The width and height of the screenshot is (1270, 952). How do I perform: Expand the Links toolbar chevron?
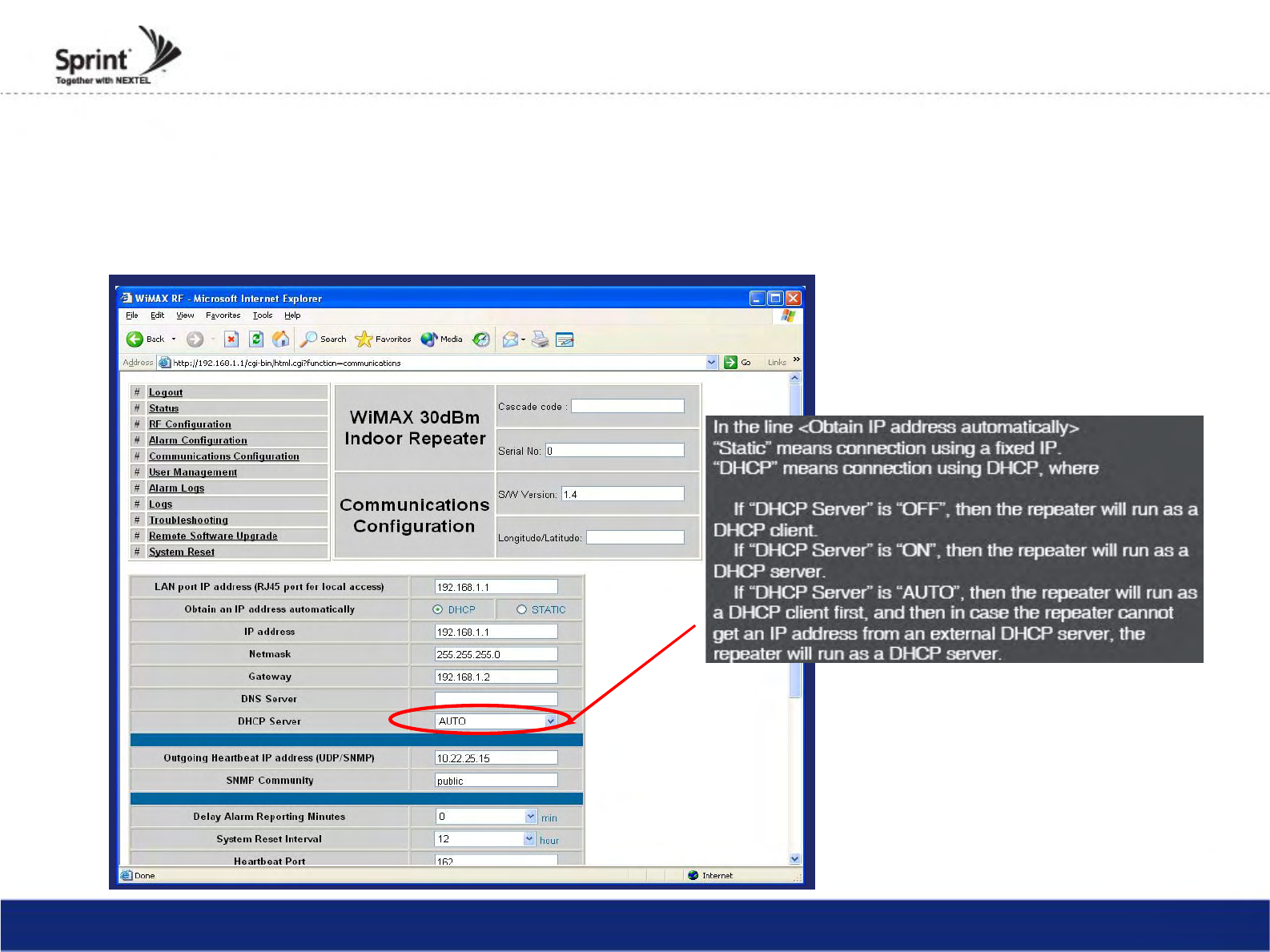pyautogui.click(x=796, y=359)
